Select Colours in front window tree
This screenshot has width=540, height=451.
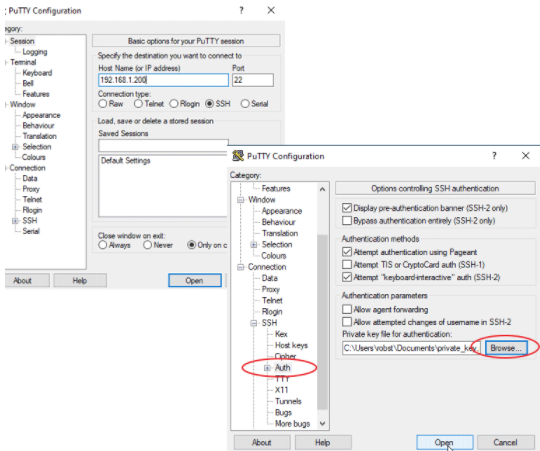click(274, 255)
